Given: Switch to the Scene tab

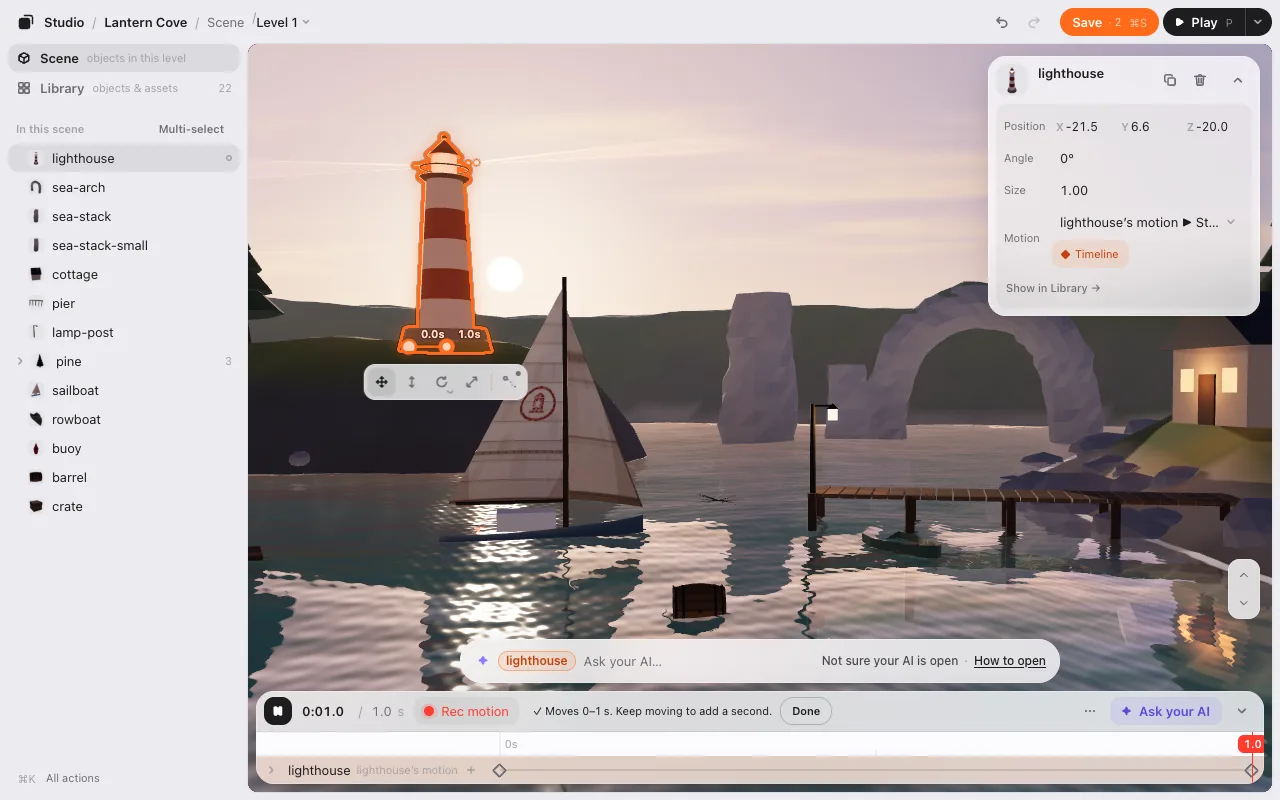Looking at the screenshot, I should pos(124,58).
